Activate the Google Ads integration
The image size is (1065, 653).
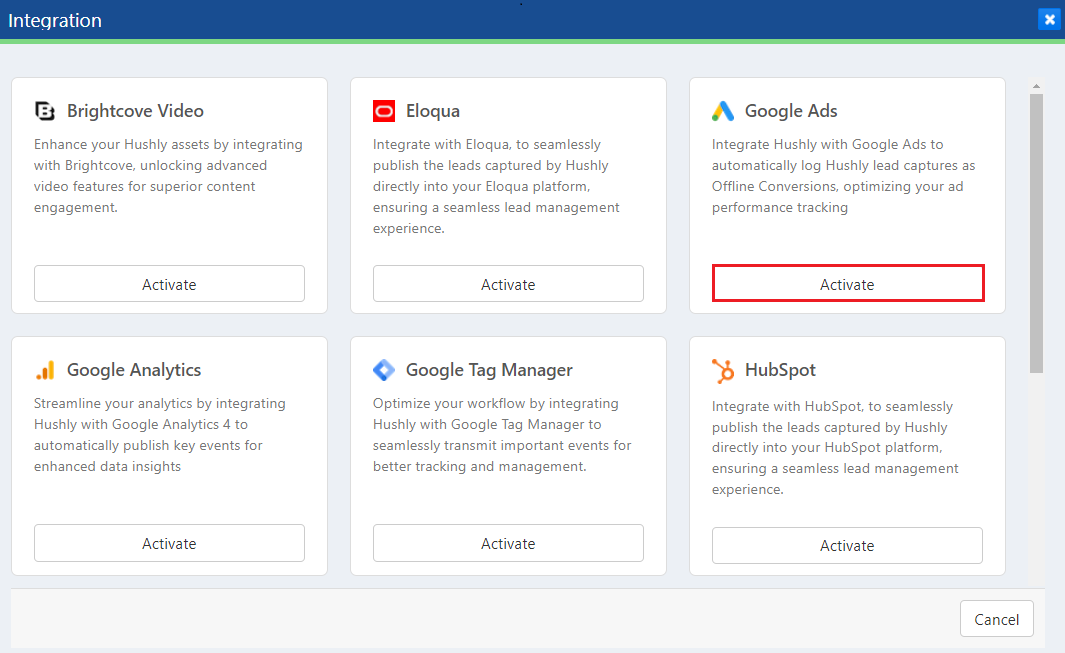[848, 284]
